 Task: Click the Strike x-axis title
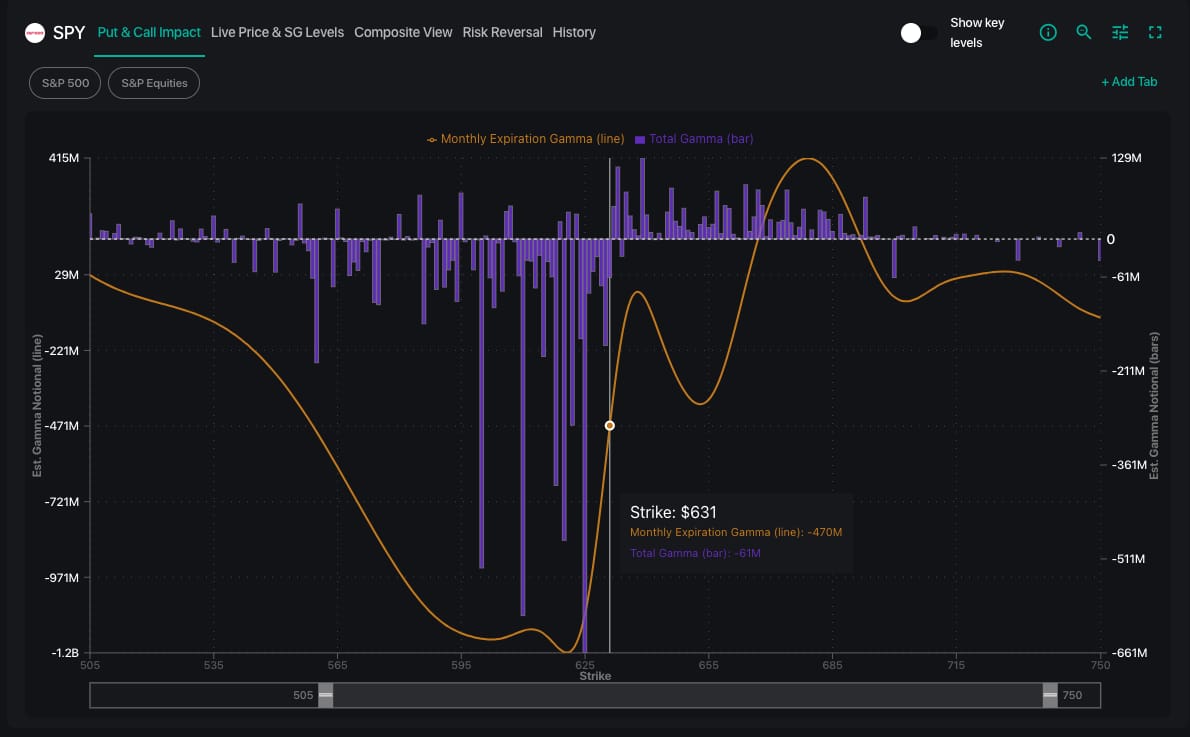click(x=595, y=676)
